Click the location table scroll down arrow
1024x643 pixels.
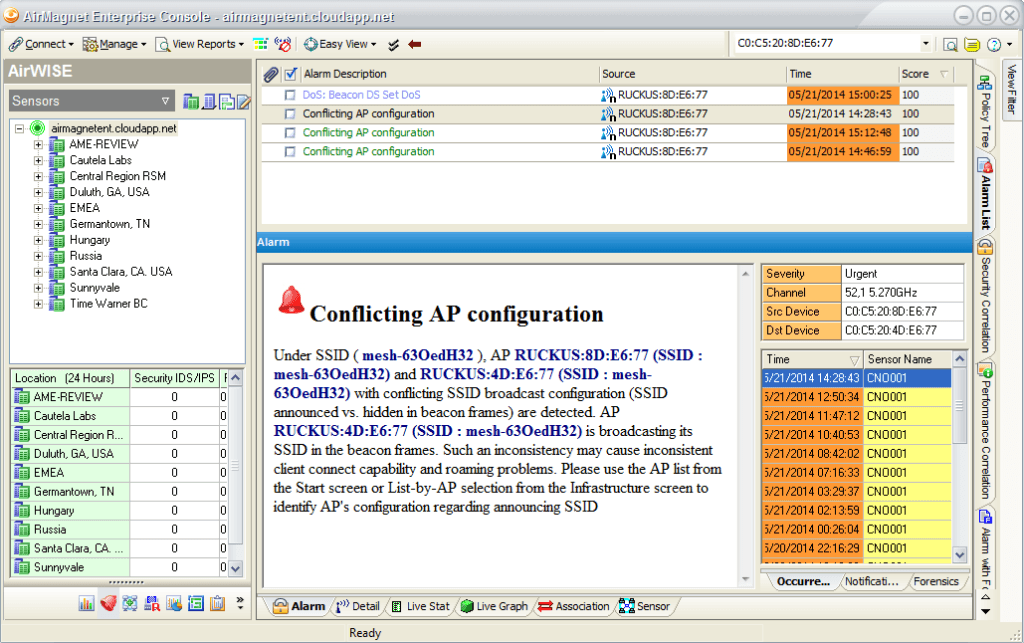[x=236, y=569]
